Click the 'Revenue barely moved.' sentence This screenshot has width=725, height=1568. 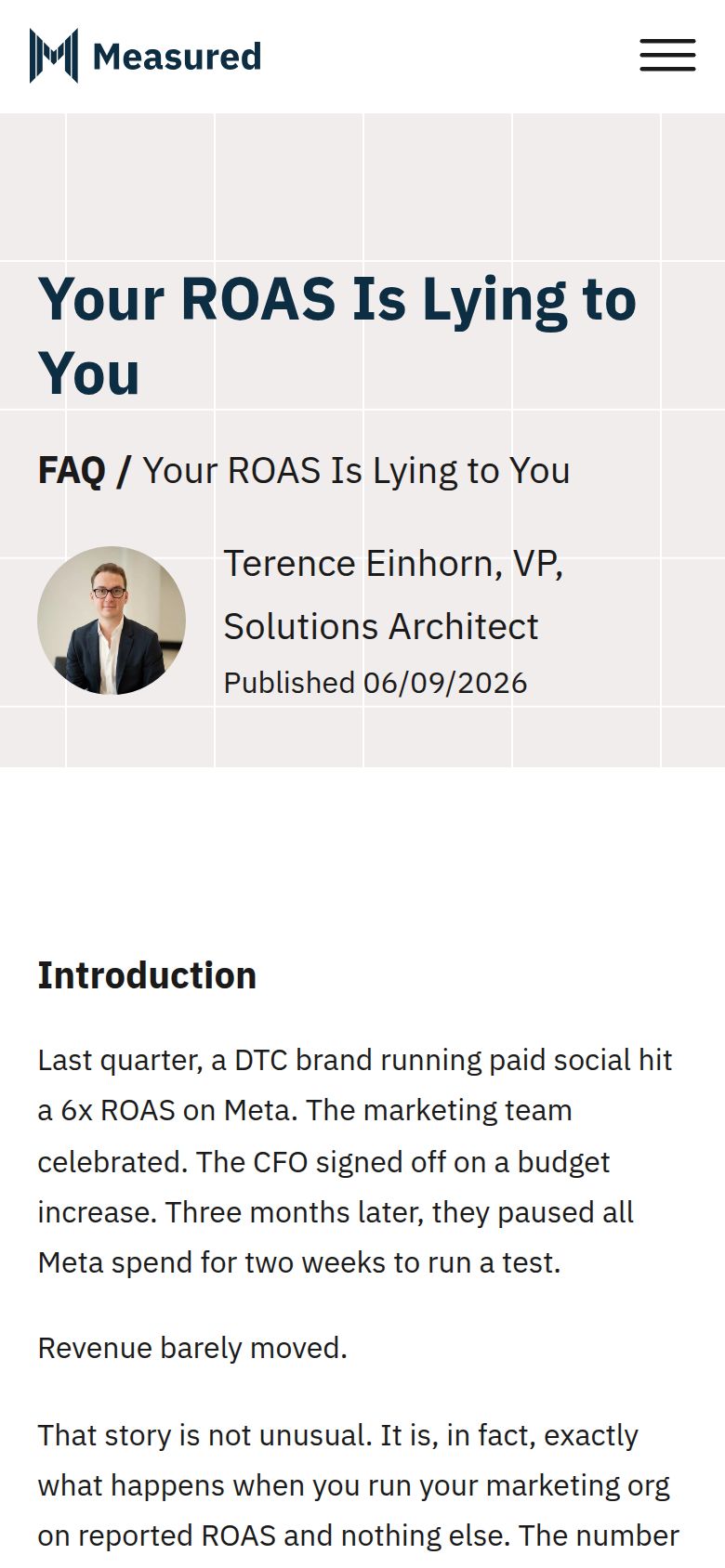click(x=192, y=1348)
